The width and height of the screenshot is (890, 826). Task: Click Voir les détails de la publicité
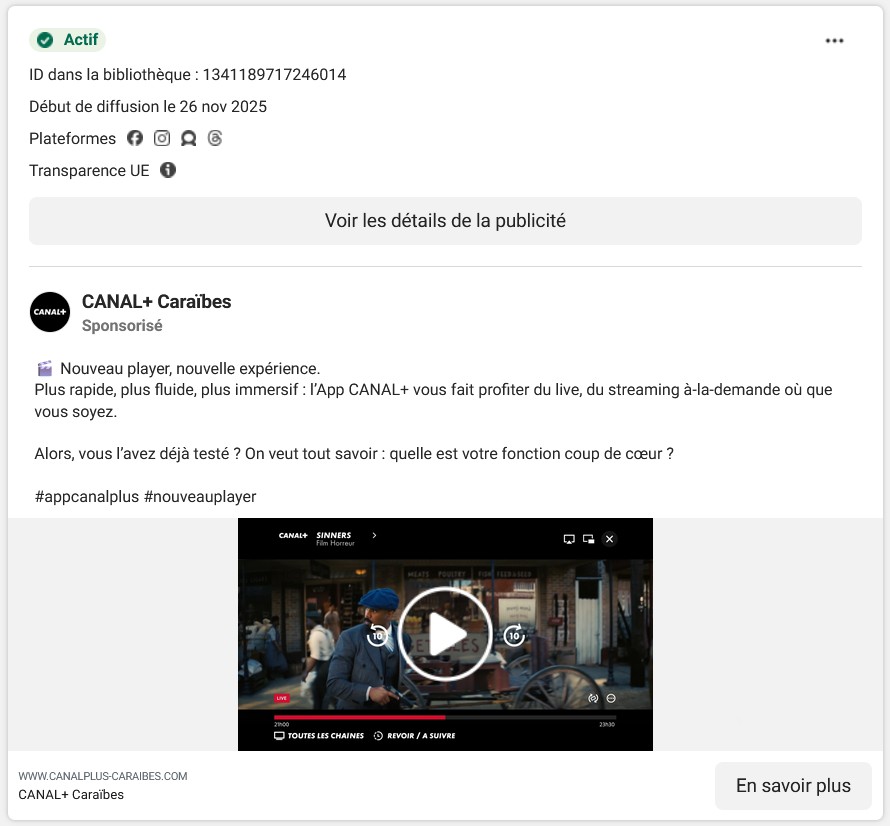coord(445,220)
